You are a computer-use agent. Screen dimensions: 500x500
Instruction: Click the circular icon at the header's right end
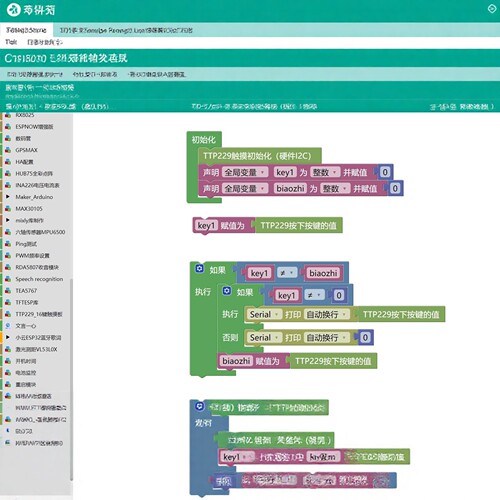[x=492, y=9]
